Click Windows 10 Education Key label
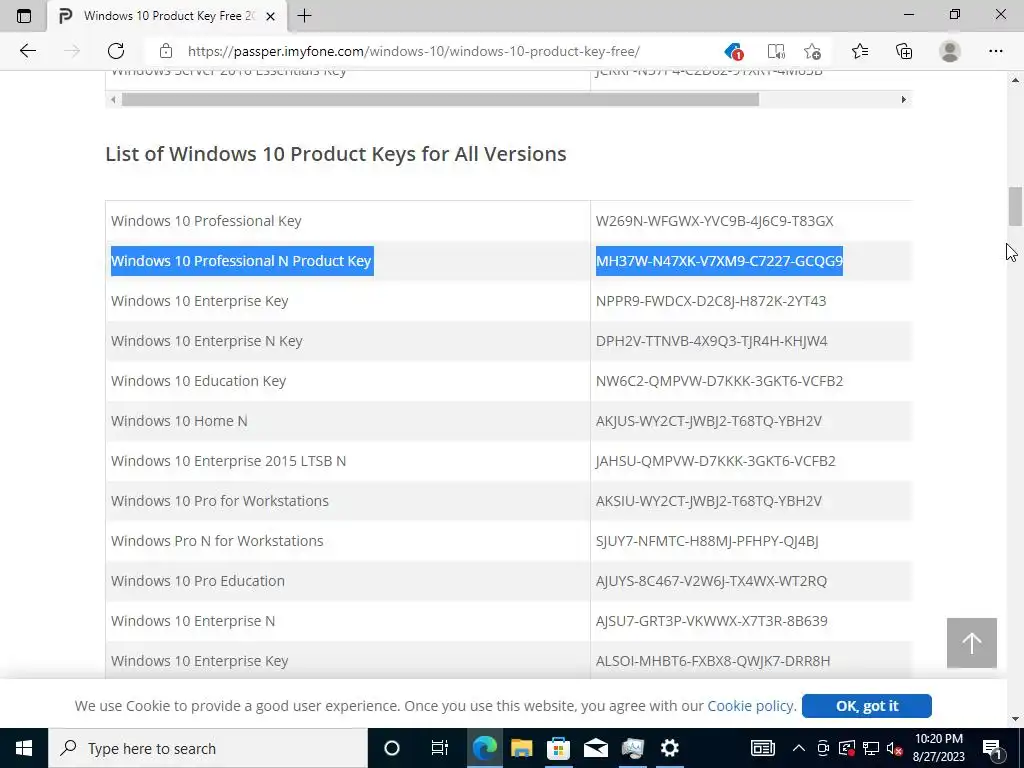This screenshot has height=768, width=1024. point(199,381)
